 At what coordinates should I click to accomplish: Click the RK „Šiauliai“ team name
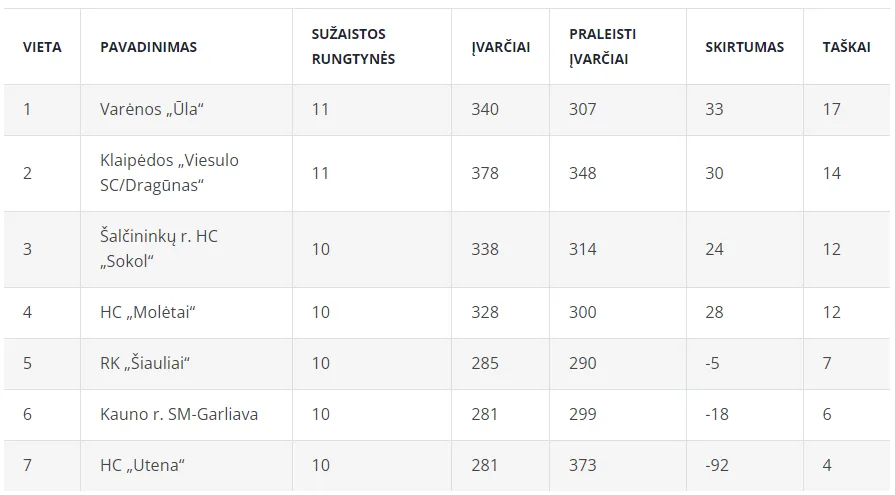coord(145,363)
